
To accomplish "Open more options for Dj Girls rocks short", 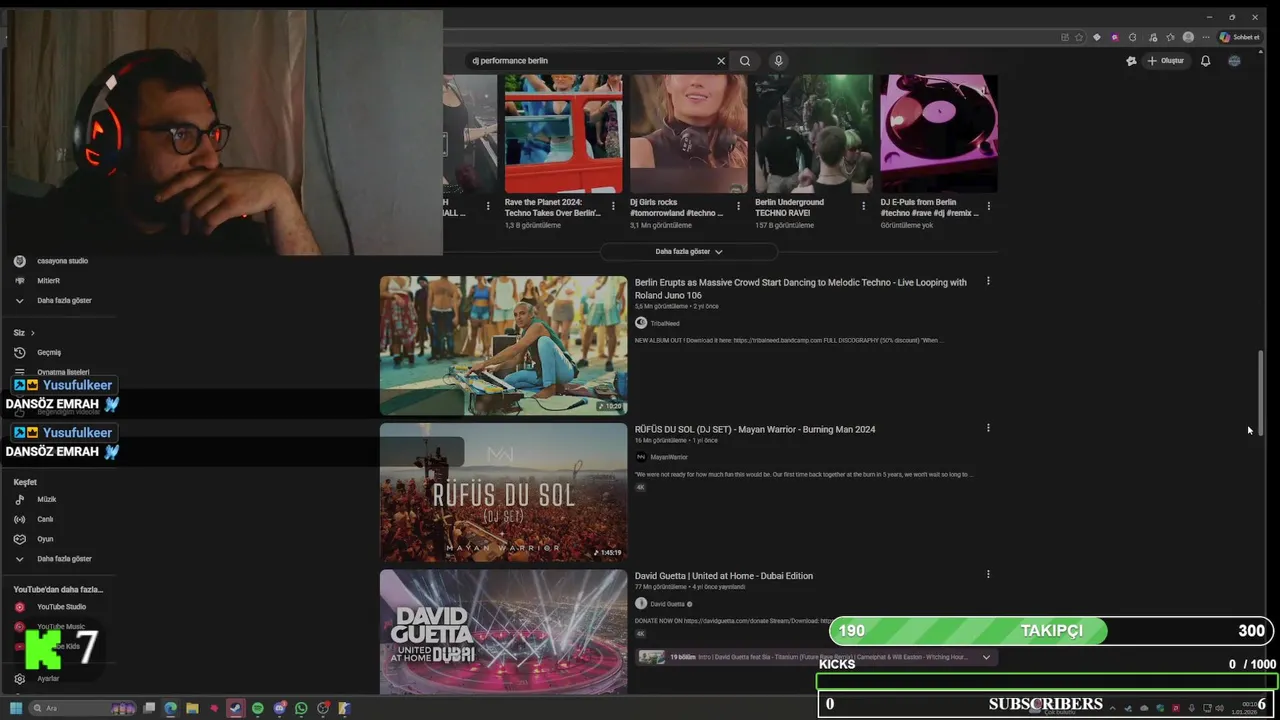I will click(x=738, y=206).
